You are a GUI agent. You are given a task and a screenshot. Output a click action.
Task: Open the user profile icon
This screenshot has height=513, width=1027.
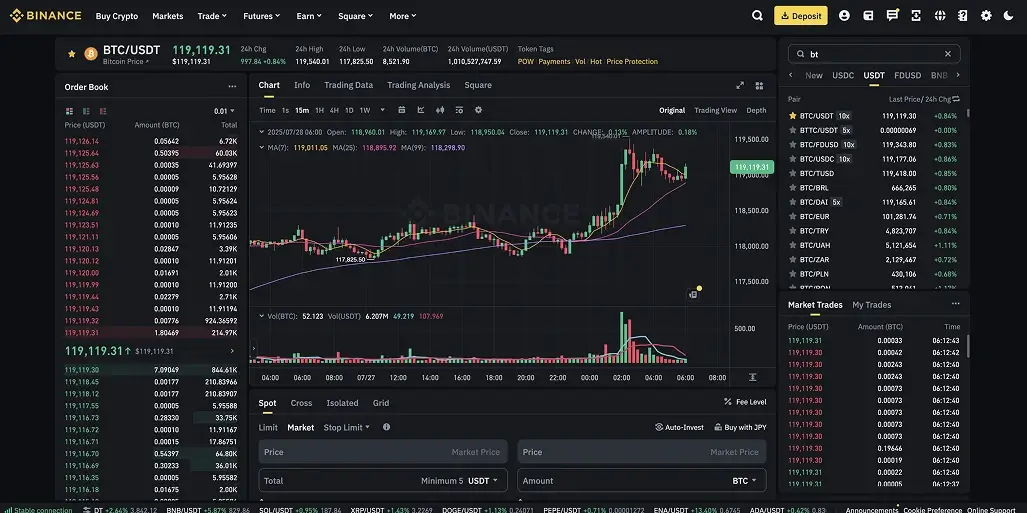click(844, 16)
